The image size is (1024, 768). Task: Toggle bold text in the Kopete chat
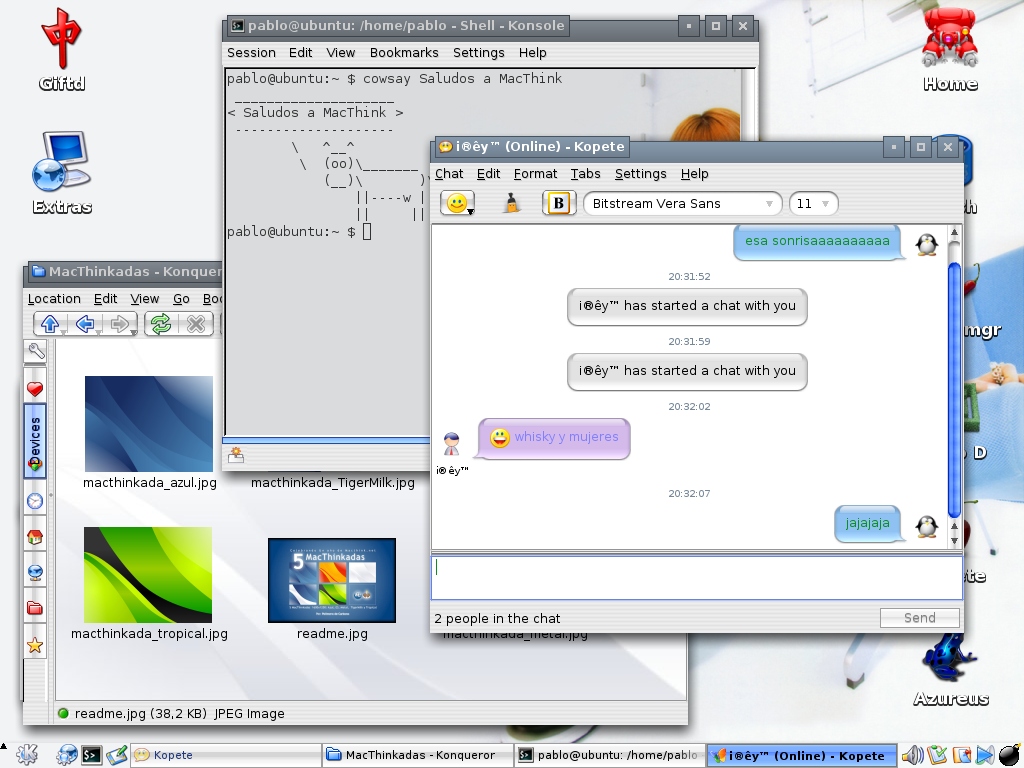pyautogui.click(x=558, y=203)
